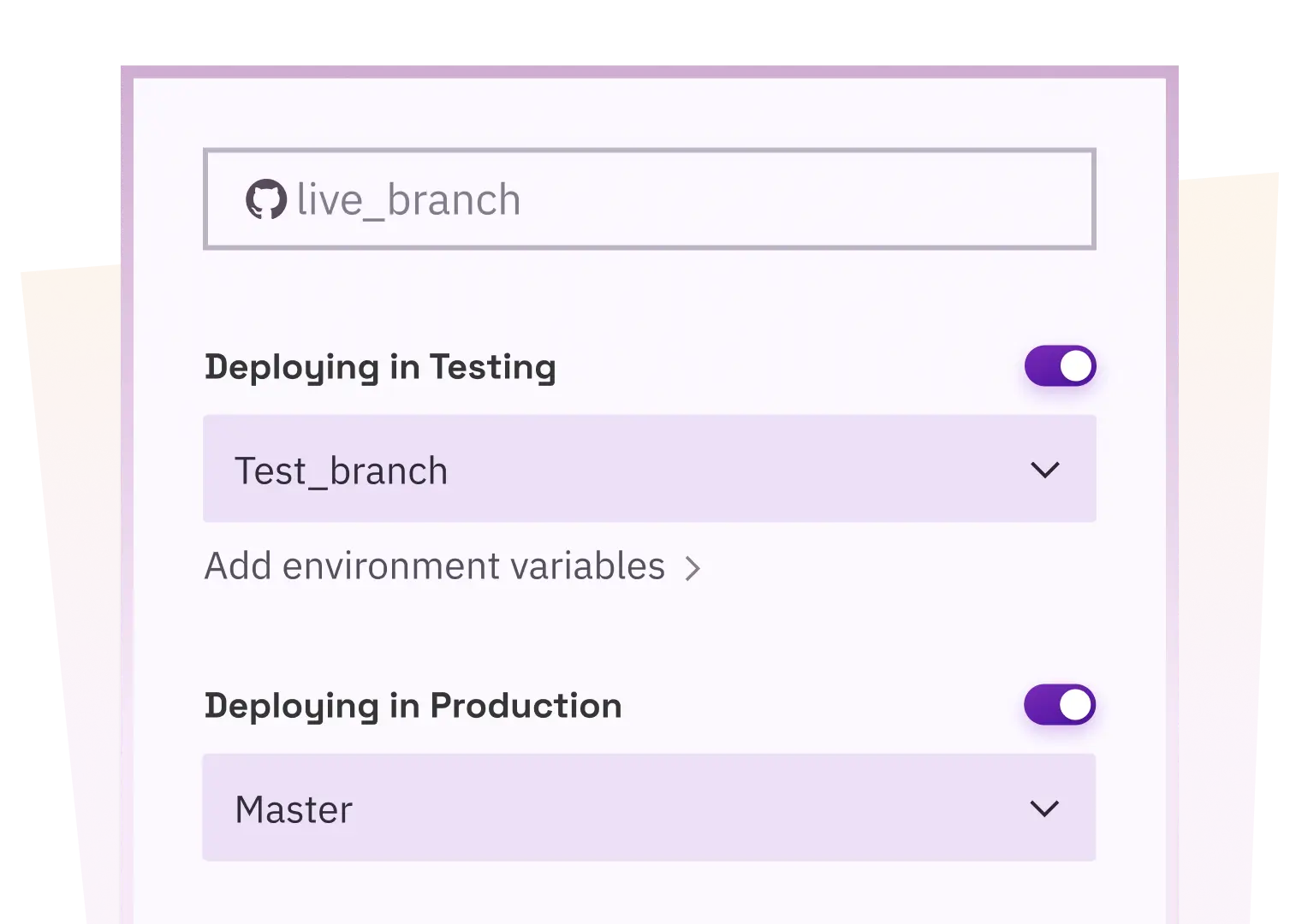Image resolution: width=1302 pixels, height=924 pixels.
Task: Click the Test_branch text in the selector
Action: [342, 471]
